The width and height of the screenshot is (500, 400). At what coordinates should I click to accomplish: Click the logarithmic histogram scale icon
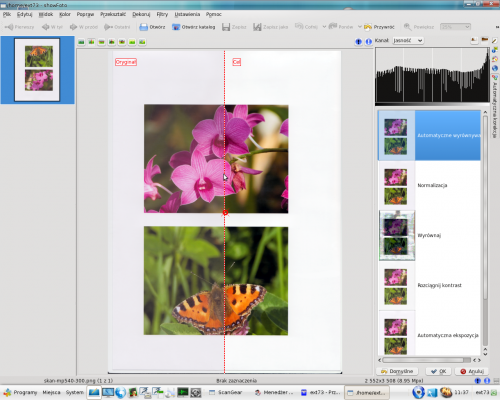[485, 40]
